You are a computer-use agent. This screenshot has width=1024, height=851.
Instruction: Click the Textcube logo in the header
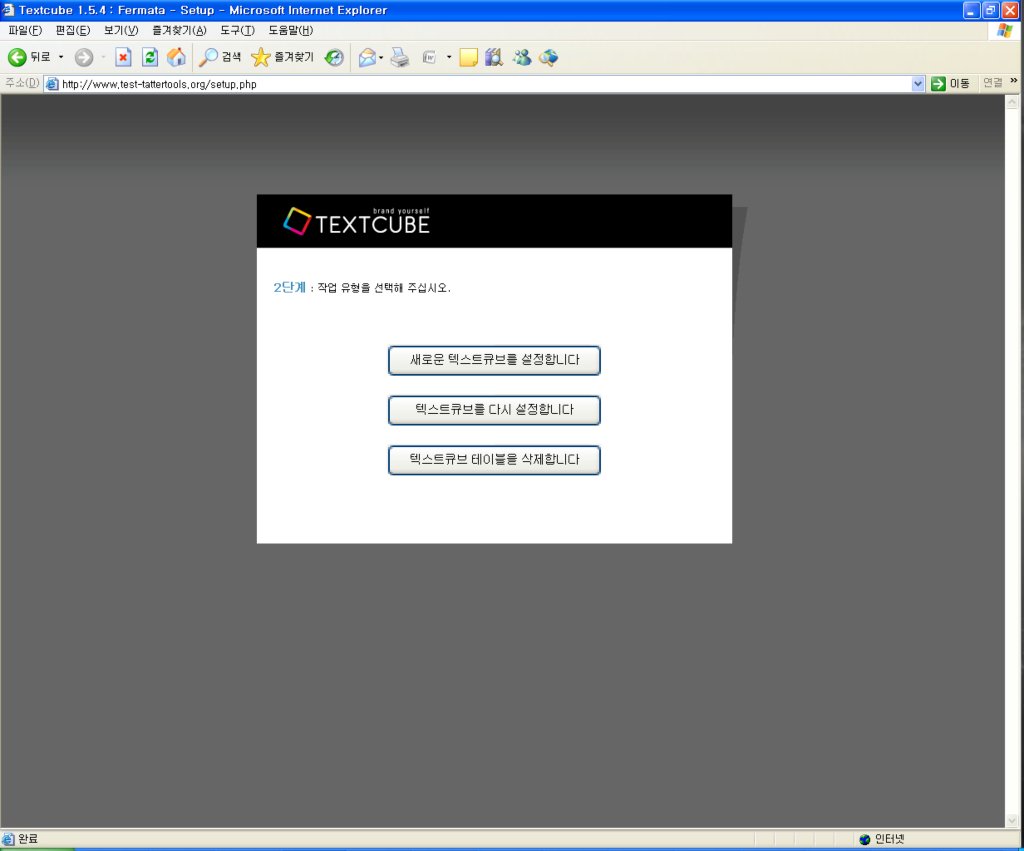357,221
